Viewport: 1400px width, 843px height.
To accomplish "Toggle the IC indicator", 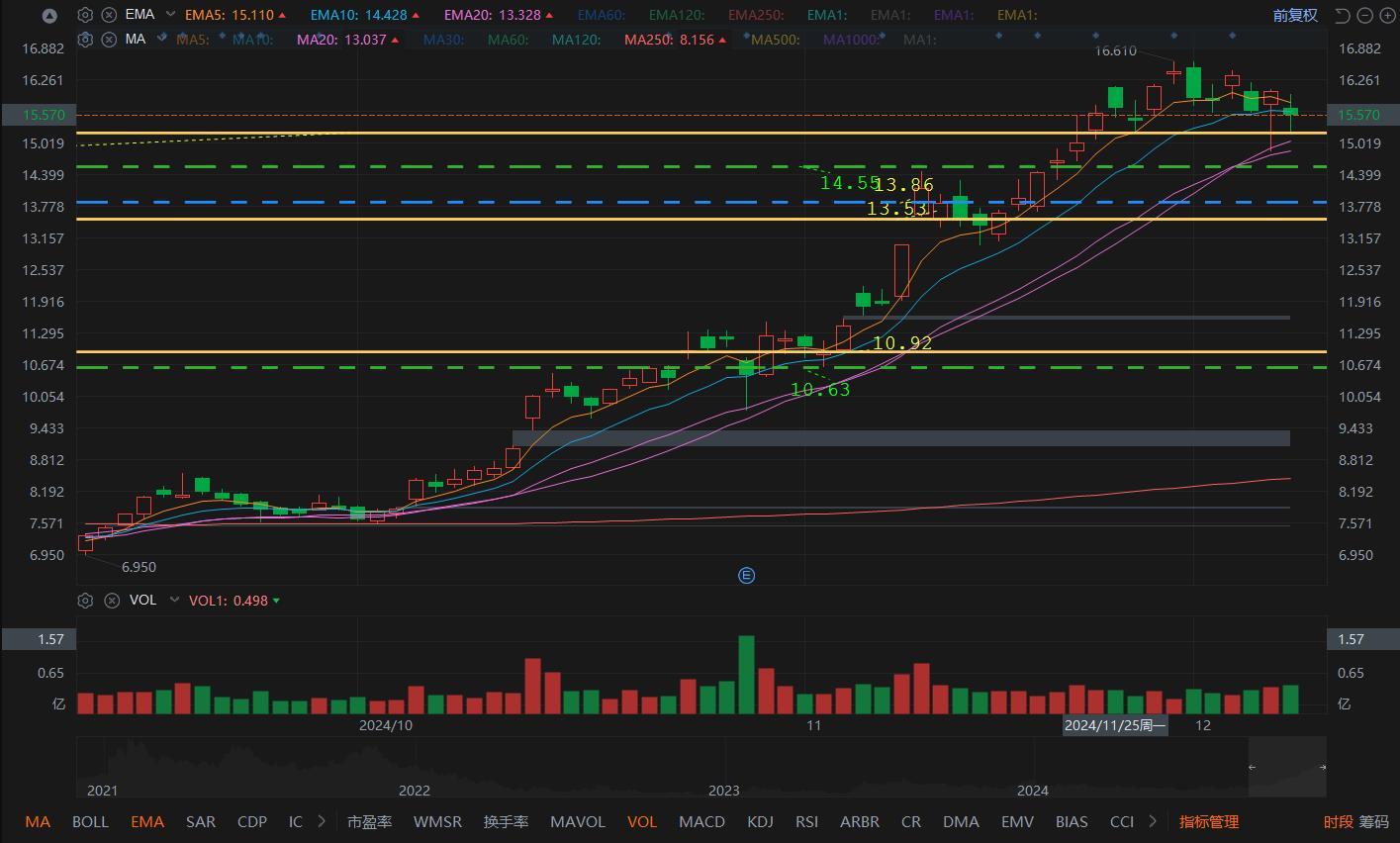I will (296, 821).
